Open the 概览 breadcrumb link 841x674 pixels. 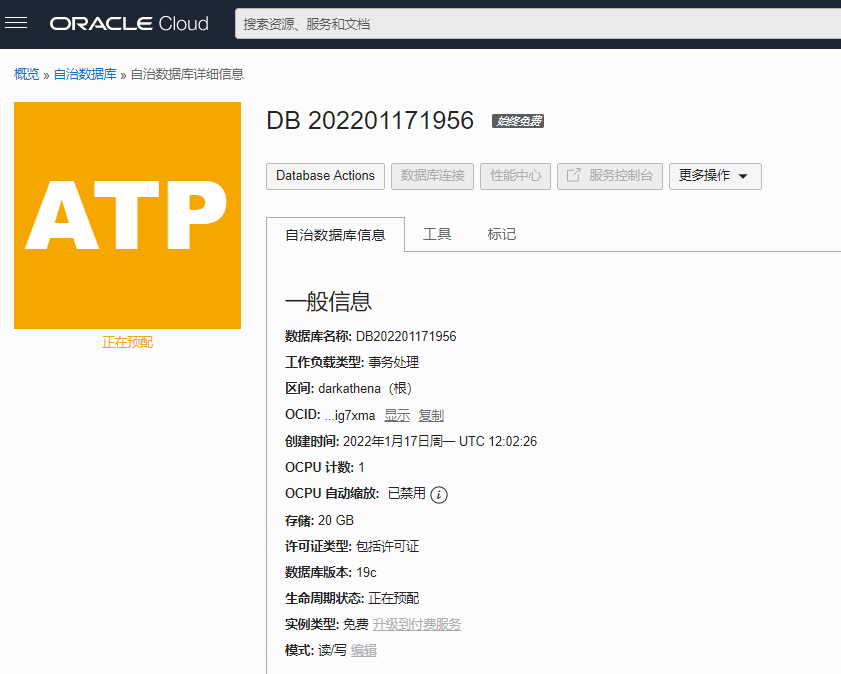coord(27,74)
